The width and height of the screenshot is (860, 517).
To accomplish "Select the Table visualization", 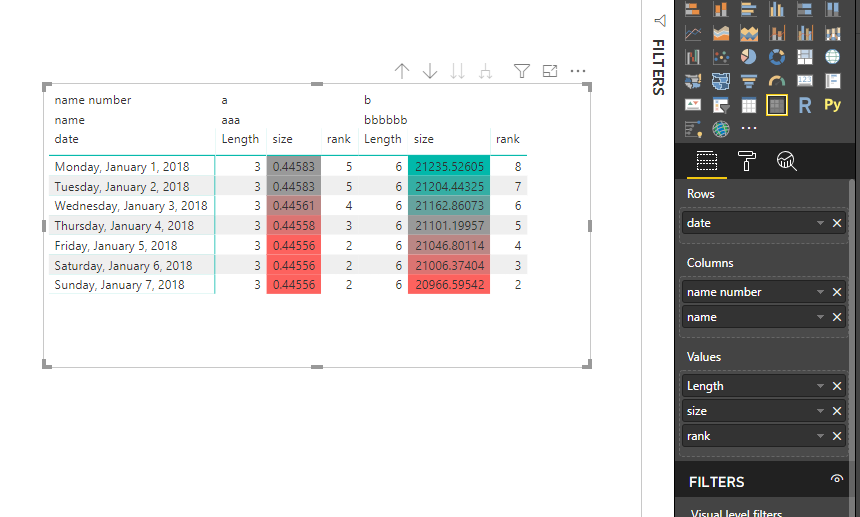I will (749, 105).
